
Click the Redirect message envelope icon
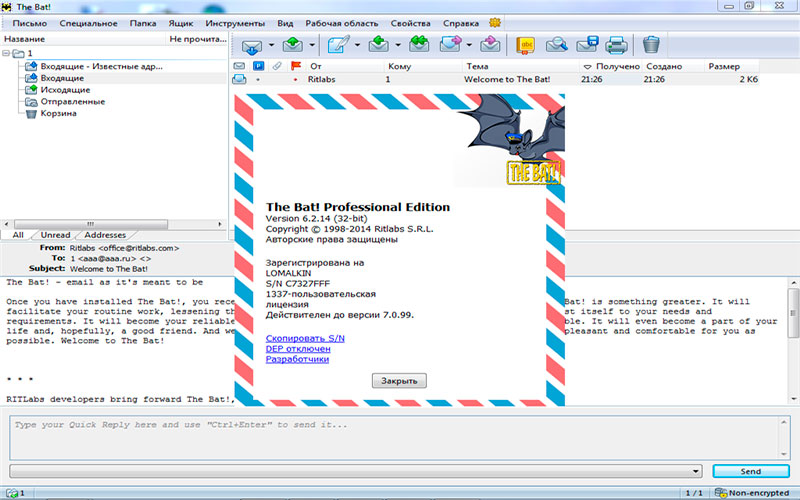490,44
